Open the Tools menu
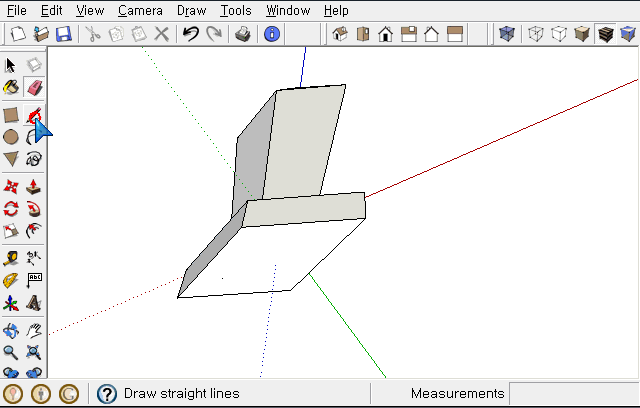This screenshot has width=640, height=408. 236,10
